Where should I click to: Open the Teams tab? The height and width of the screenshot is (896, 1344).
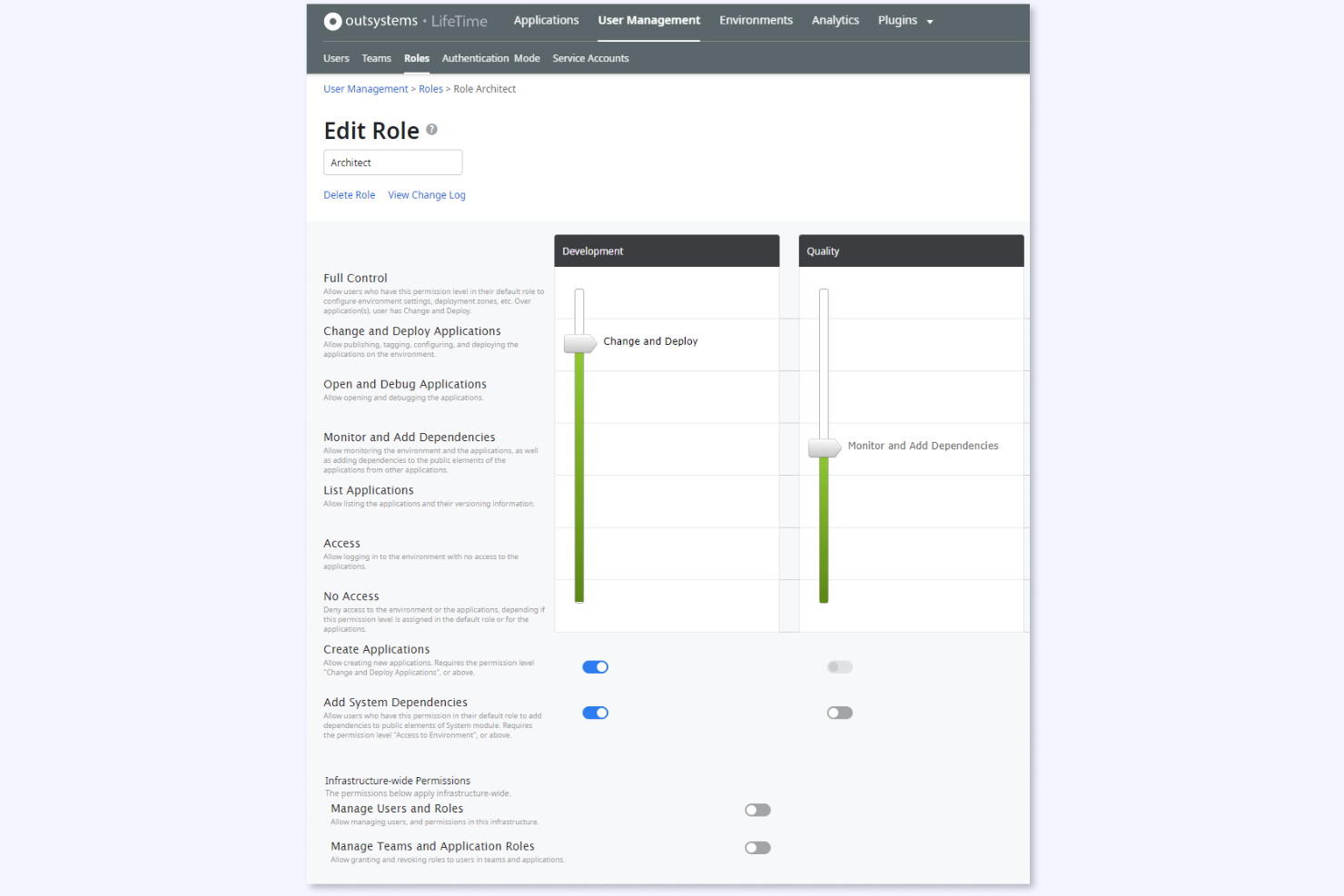376,58
